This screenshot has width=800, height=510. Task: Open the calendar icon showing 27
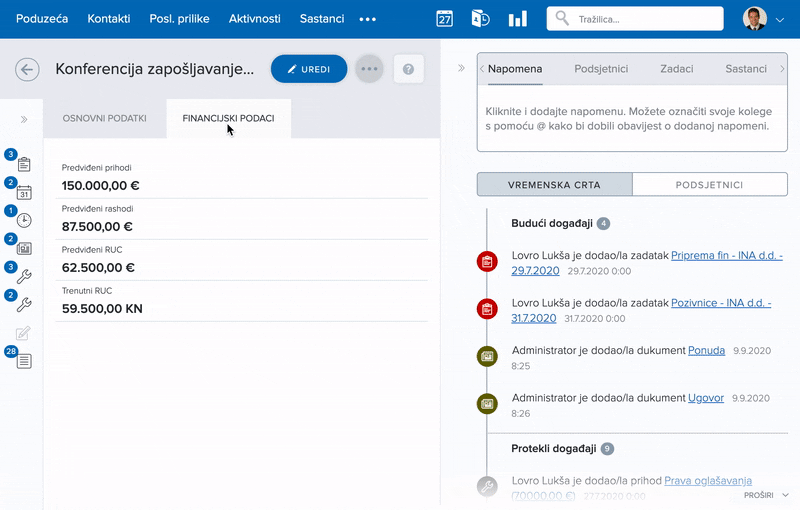[444, 19]
